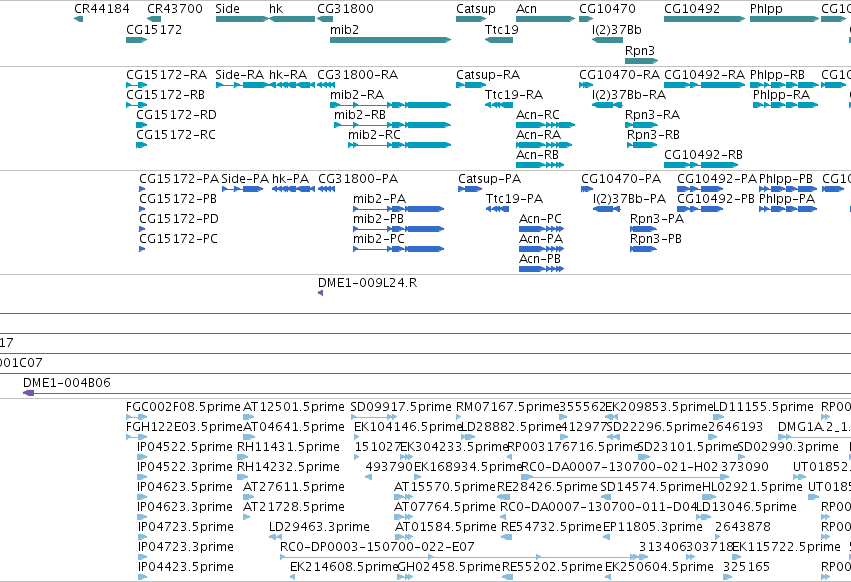Select the Catsup gene label
The width and height of the screenshot is (851, 582).
pos(475,9)
